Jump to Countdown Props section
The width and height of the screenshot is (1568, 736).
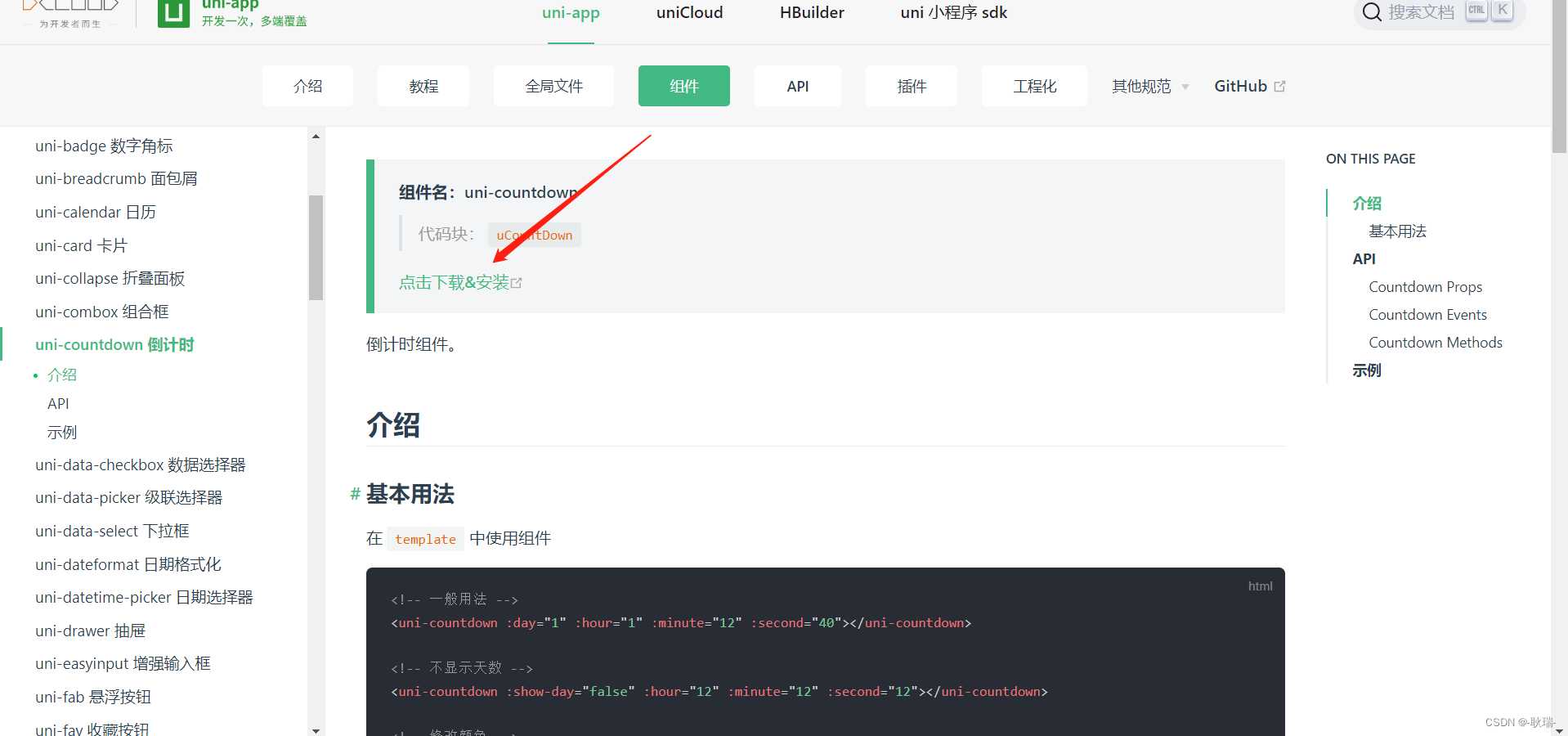click(x=1425, y=287)
